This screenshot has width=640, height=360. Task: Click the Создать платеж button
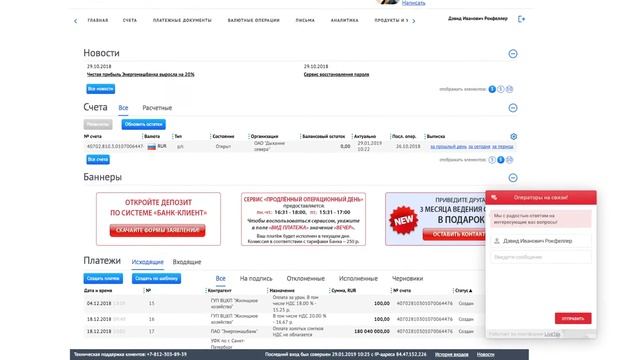point(103,278)
